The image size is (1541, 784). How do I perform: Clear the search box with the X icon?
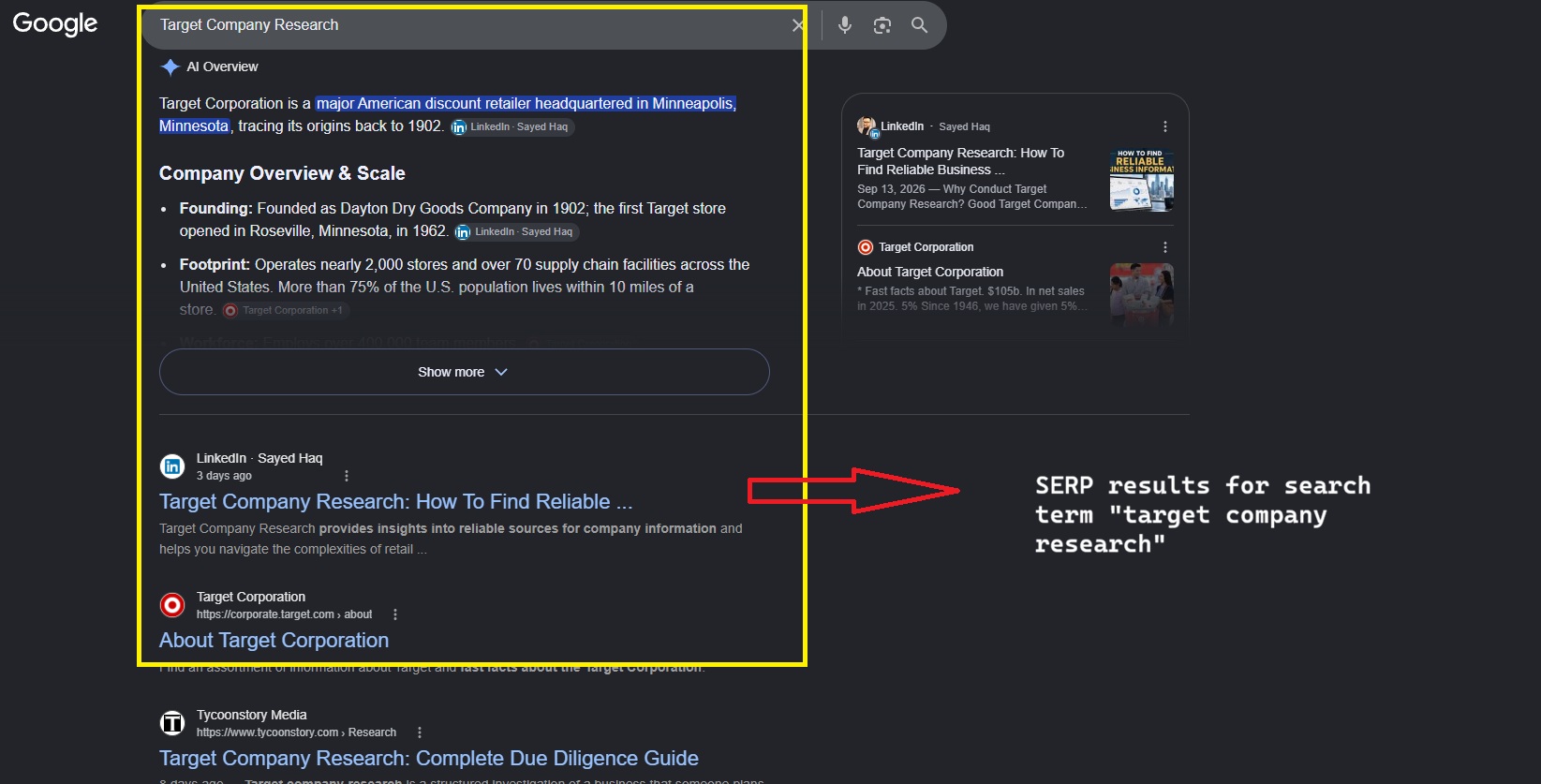[x=797, y=25]
